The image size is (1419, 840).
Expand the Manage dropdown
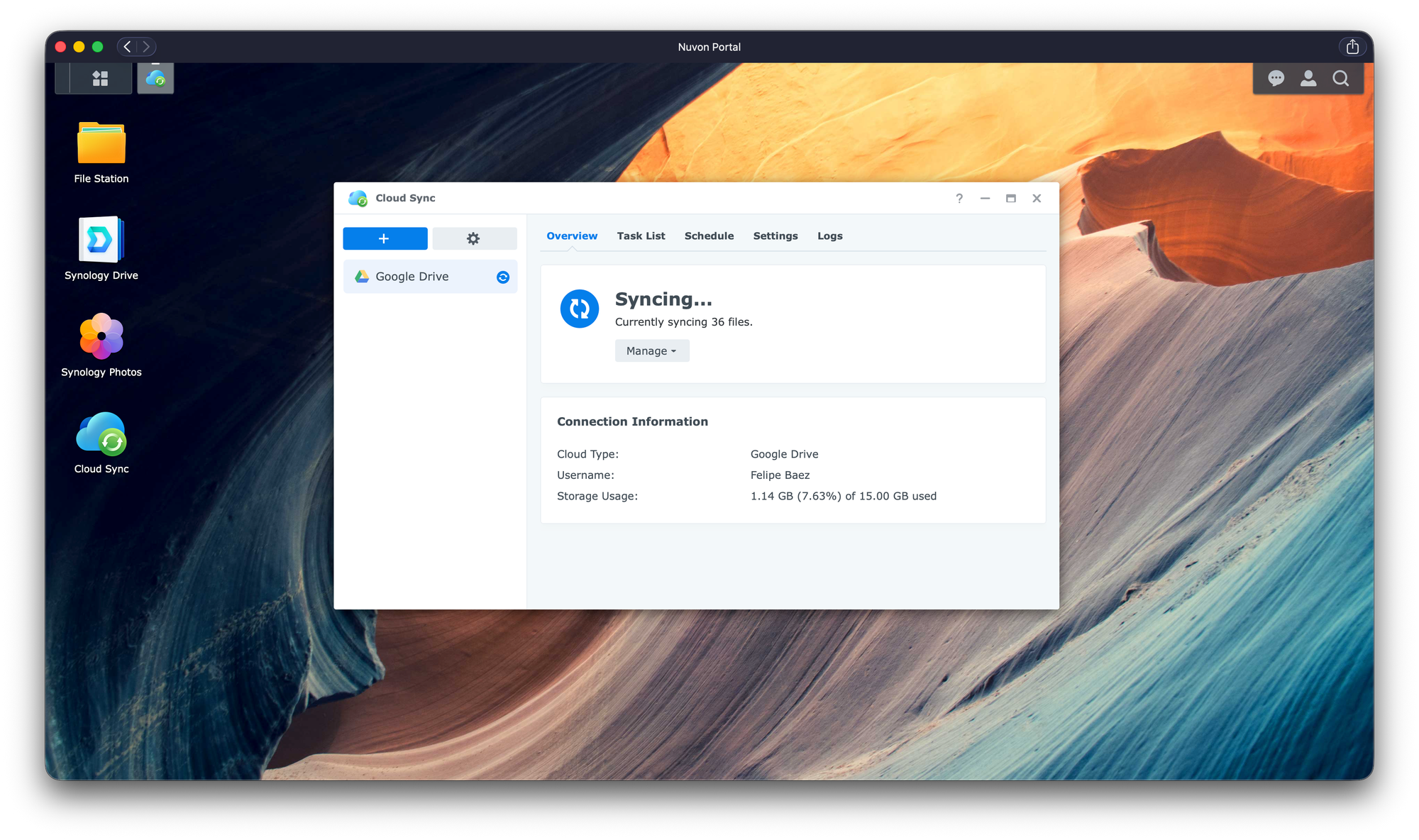[651, 351]
